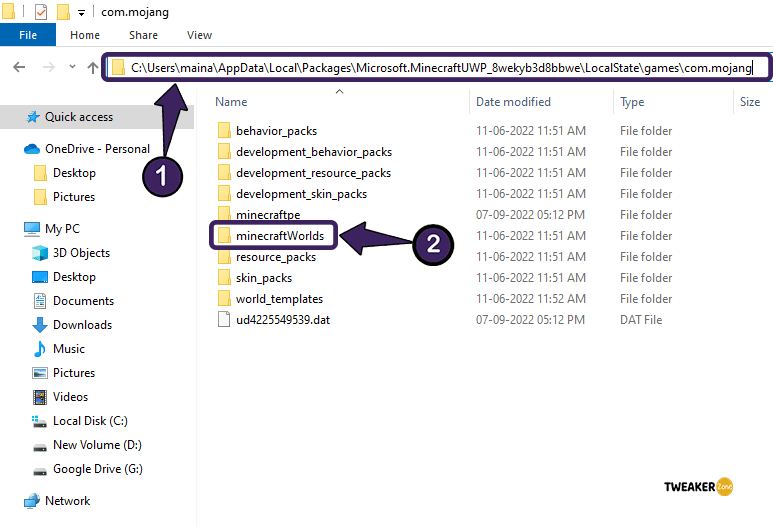773x527 pixels.
Task: Sort by Type column header
Action: pyautogui.click(x=632, y=102)
